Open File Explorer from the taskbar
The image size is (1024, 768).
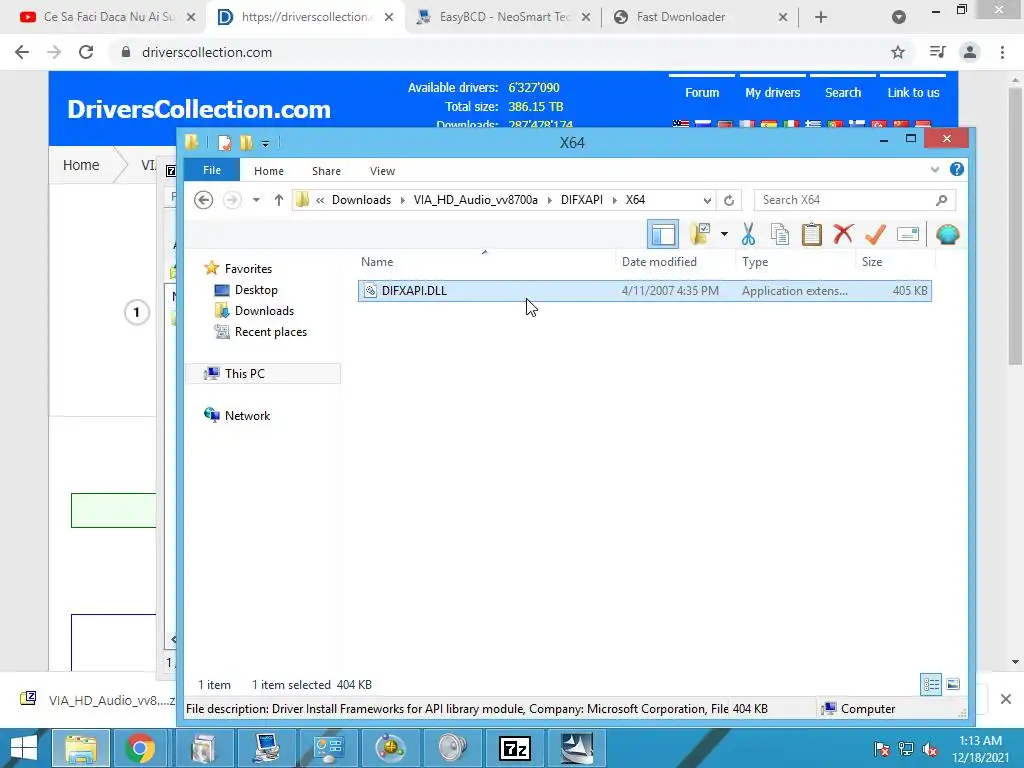(x=80, y=748)
